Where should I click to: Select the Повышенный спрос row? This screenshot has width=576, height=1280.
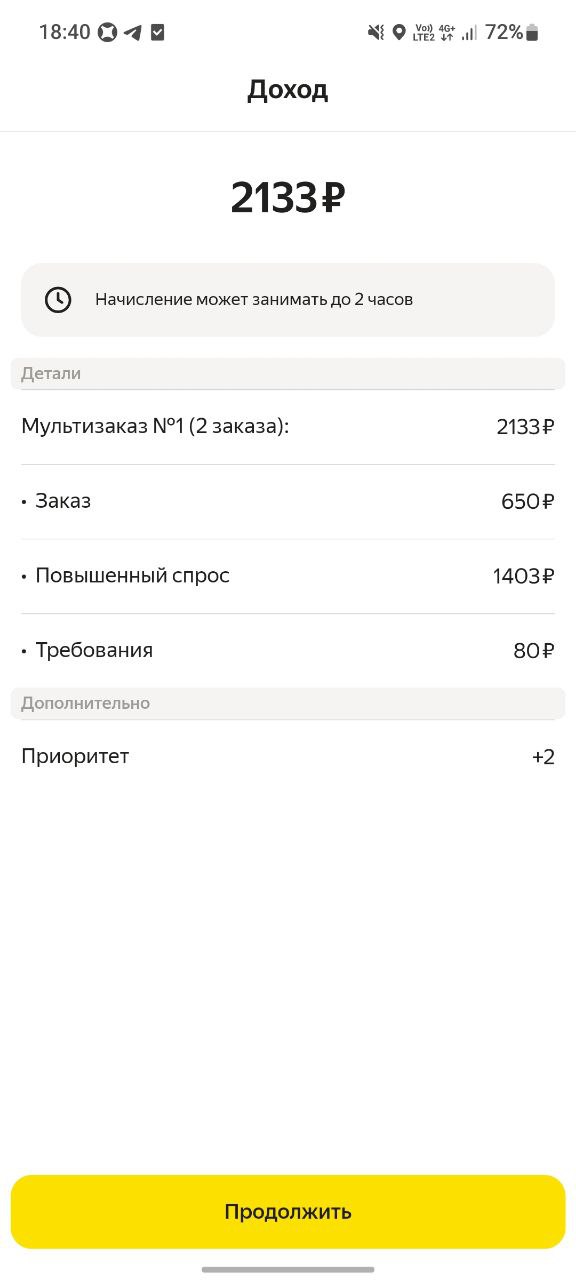288,576
